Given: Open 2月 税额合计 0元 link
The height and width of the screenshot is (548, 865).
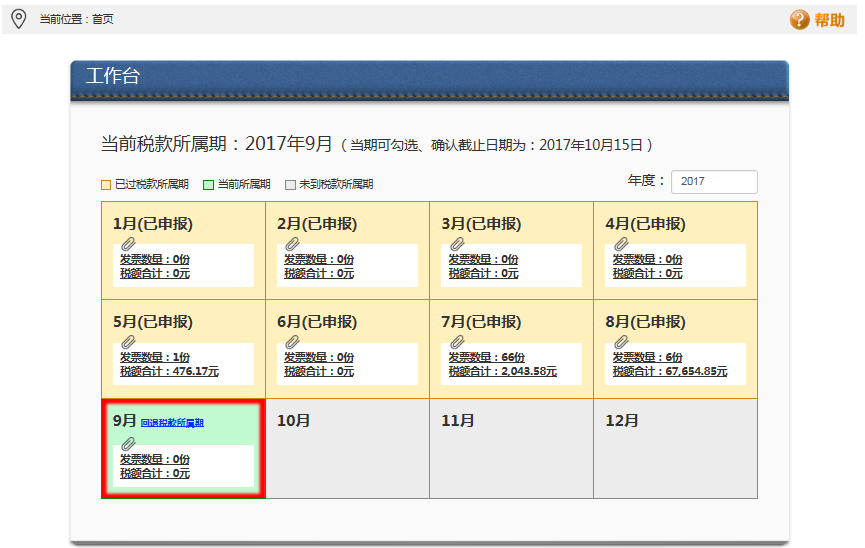Looking at the screenshot, I should point(319,273).
